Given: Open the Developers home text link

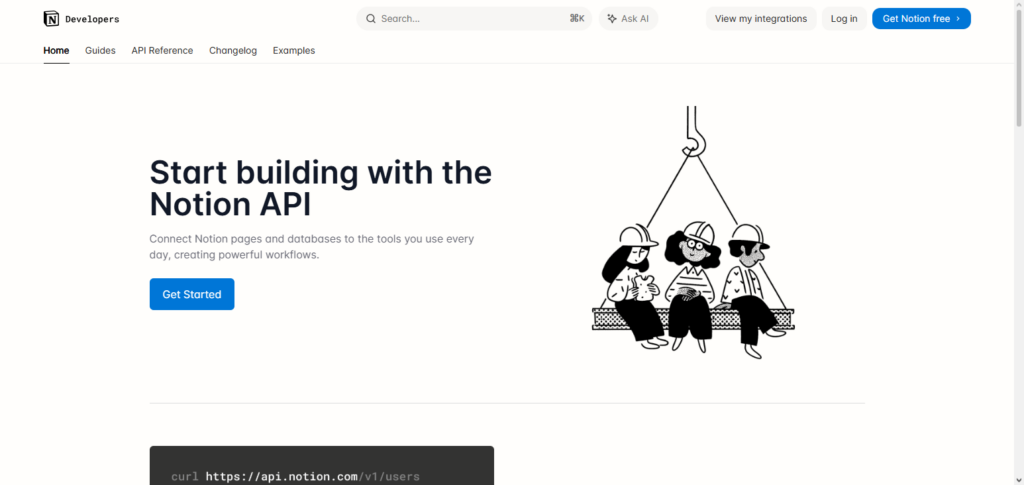Looking at the screenshot, I should tap(92, 20).
